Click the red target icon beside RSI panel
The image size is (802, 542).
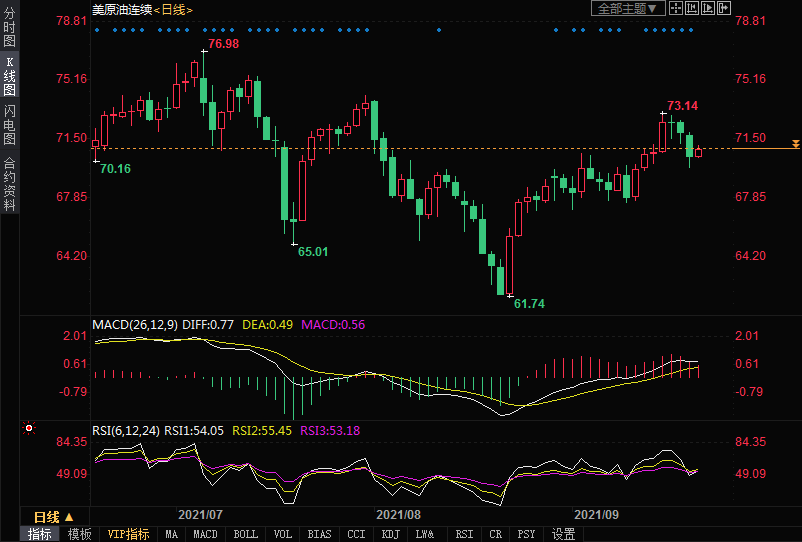point(29,429)
